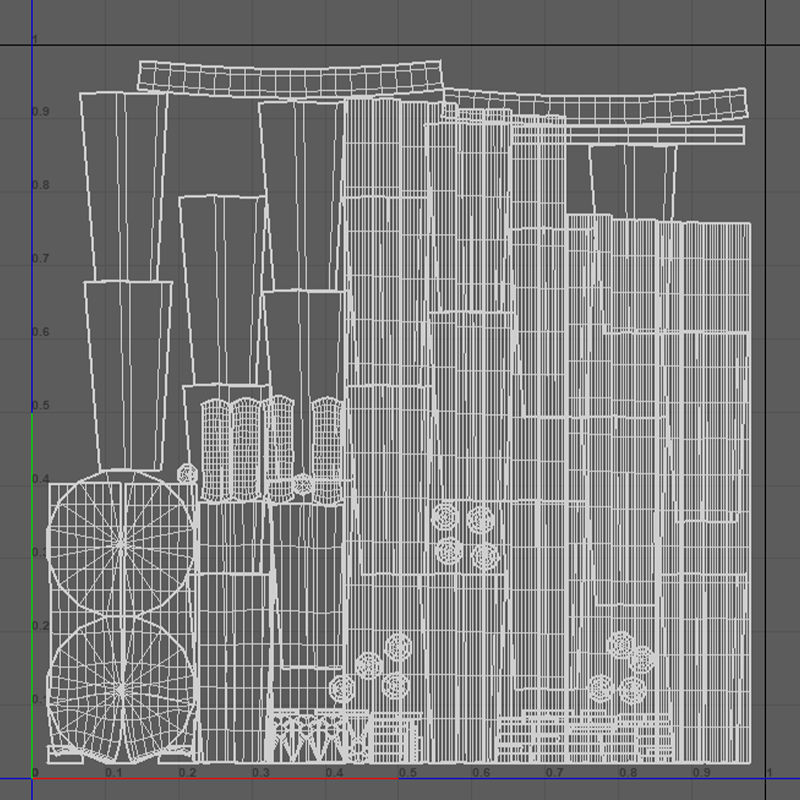This screenshot has width=800, height=800.
Task: Click the '0.7' label on the vertical axis
Action: (41, 259)
